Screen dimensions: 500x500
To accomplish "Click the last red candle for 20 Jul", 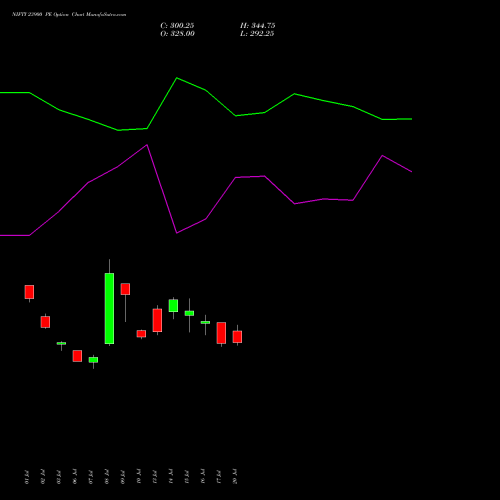I will (x=237, y=337).
